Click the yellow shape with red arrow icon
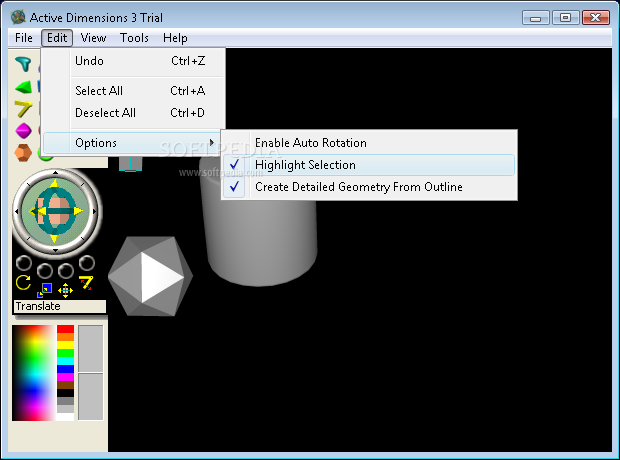620x460 pixels. 86,282
